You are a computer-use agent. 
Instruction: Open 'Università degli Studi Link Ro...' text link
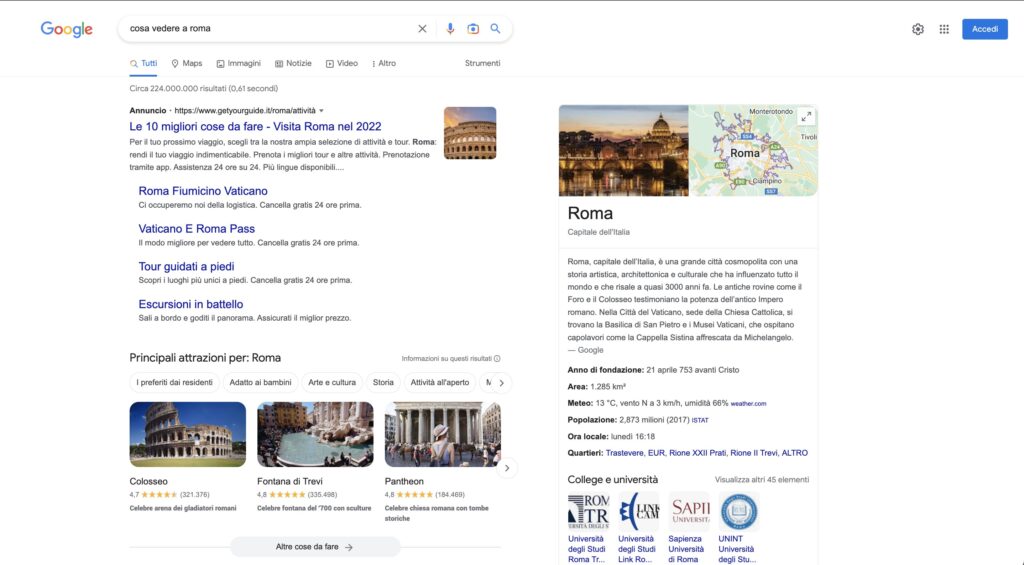(636, 549)
